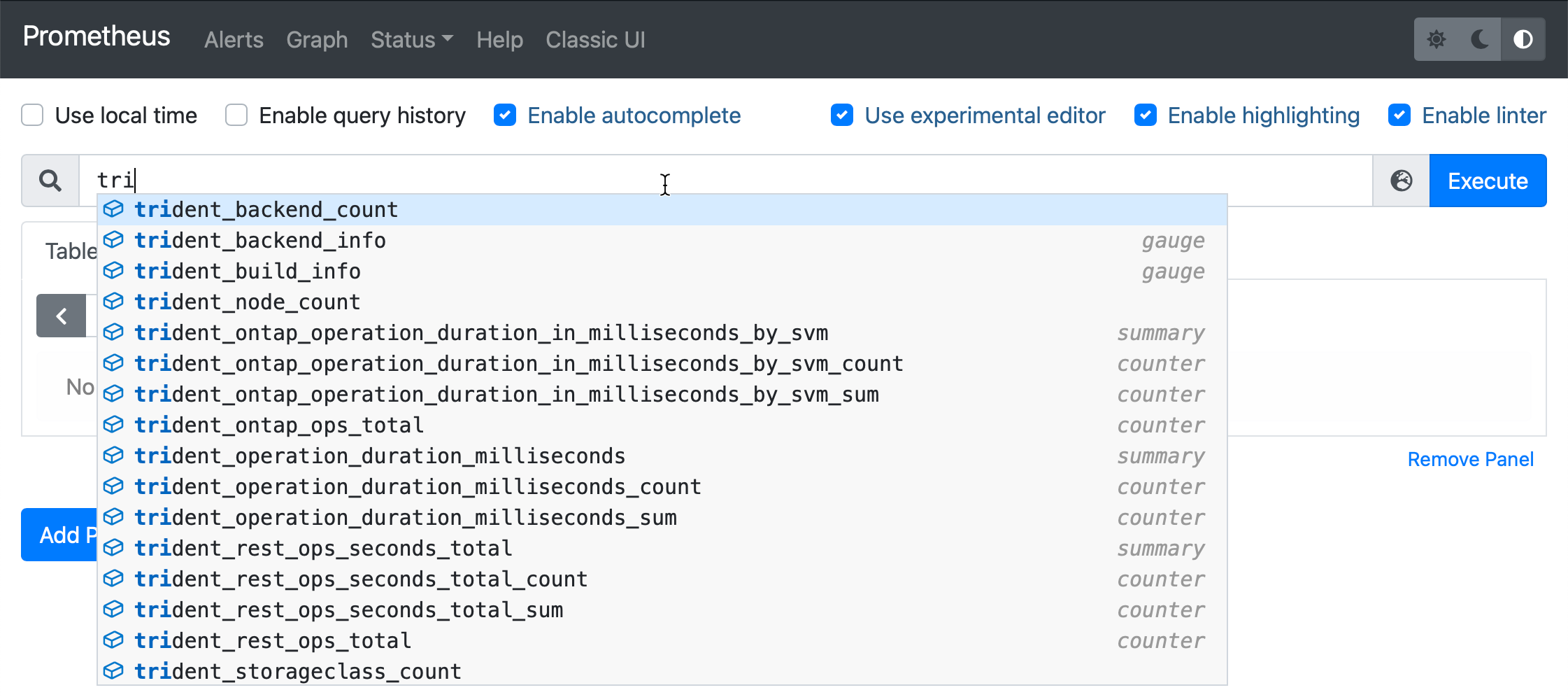Viewport: 1568px width, 697px height.
Task: Click the Remove Panel link
Action: (1470, 459)
